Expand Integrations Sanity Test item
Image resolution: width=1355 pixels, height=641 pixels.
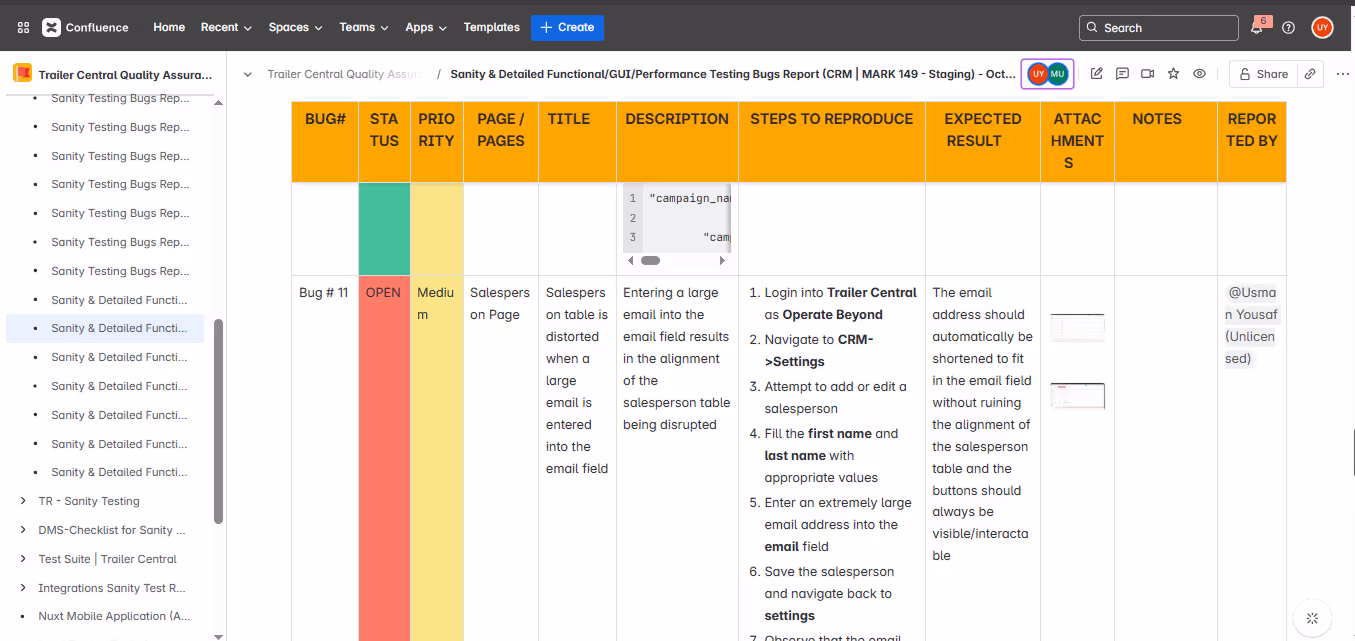pyautogui.click(x=23, y=588)
